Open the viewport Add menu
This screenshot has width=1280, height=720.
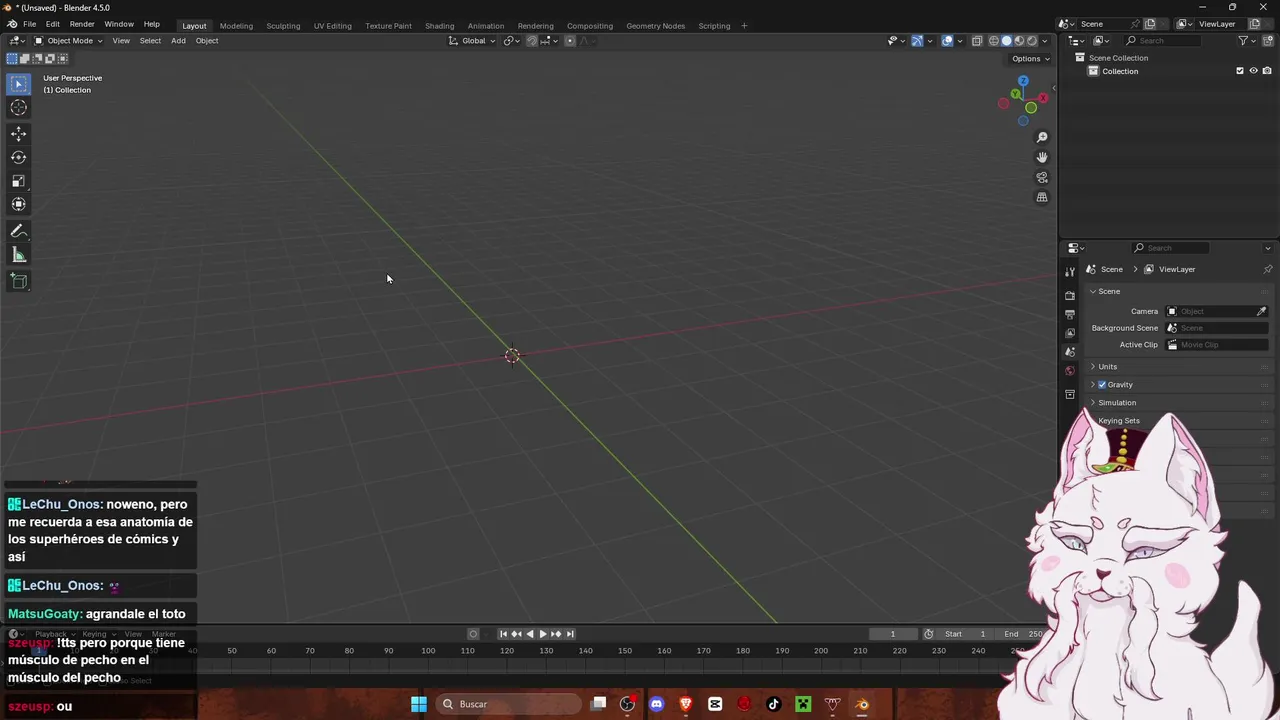(x=178, y=40)
